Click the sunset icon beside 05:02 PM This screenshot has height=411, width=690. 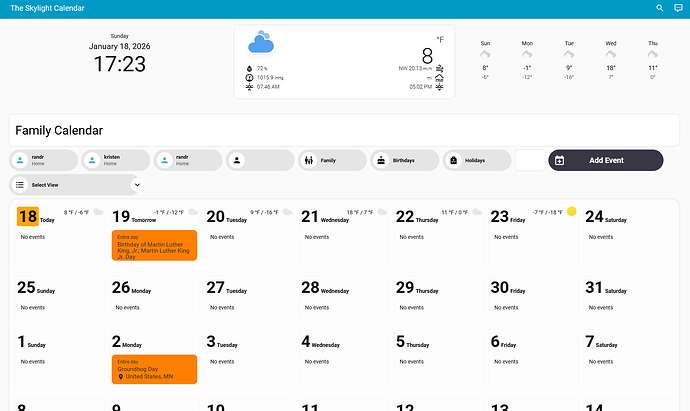point(439,87)
